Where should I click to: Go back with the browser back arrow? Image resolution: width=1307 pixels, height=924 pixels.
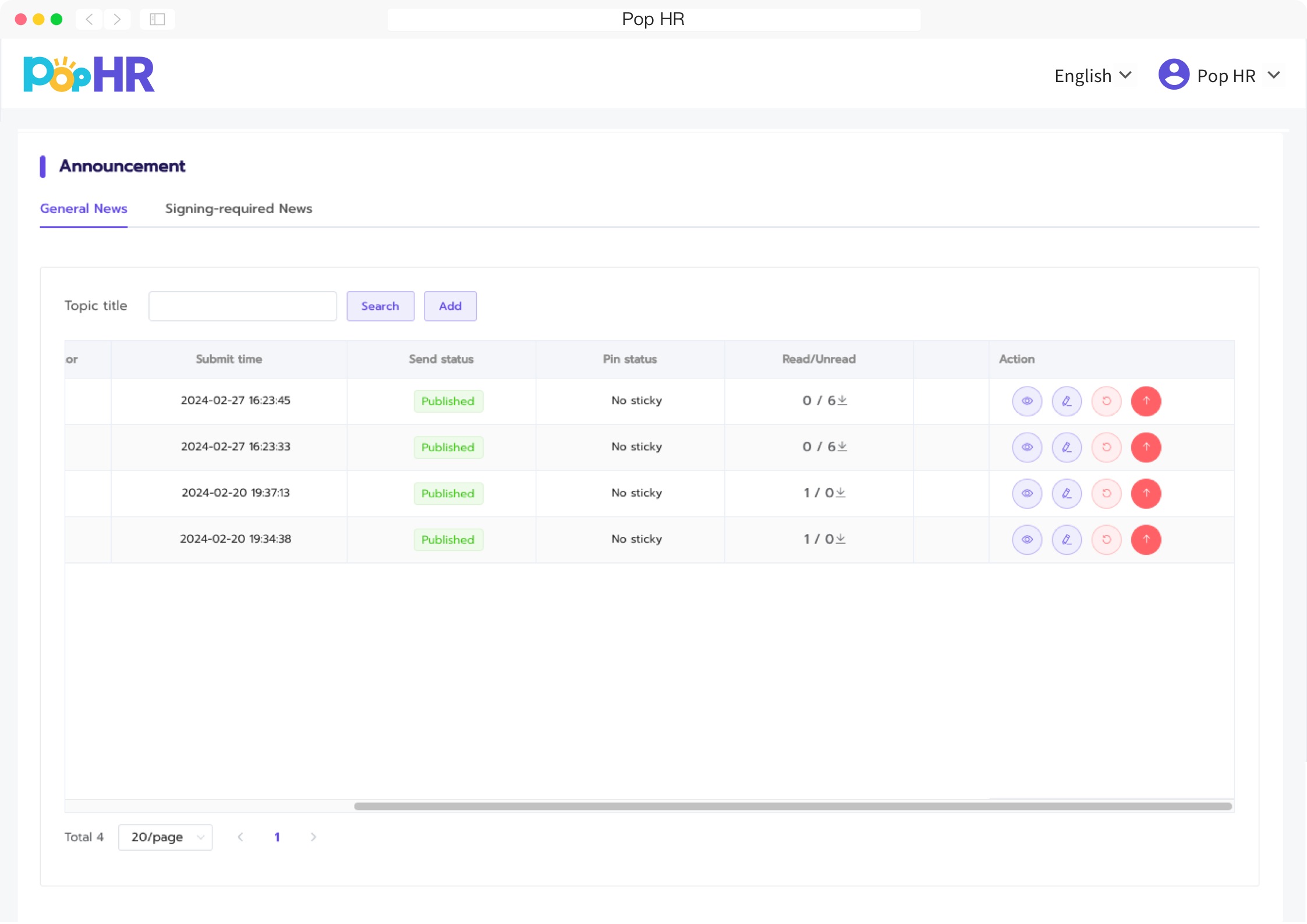[x=89, y=19]
